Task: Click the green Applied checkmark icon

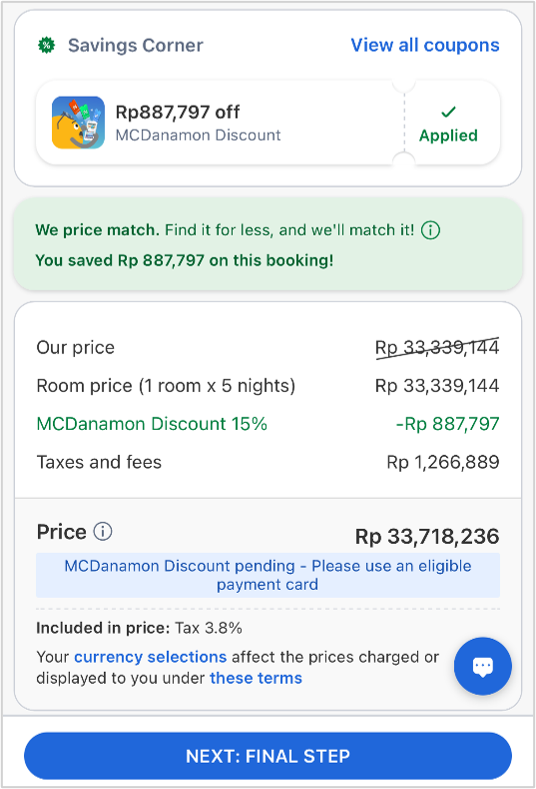Action: pos(448,112)
